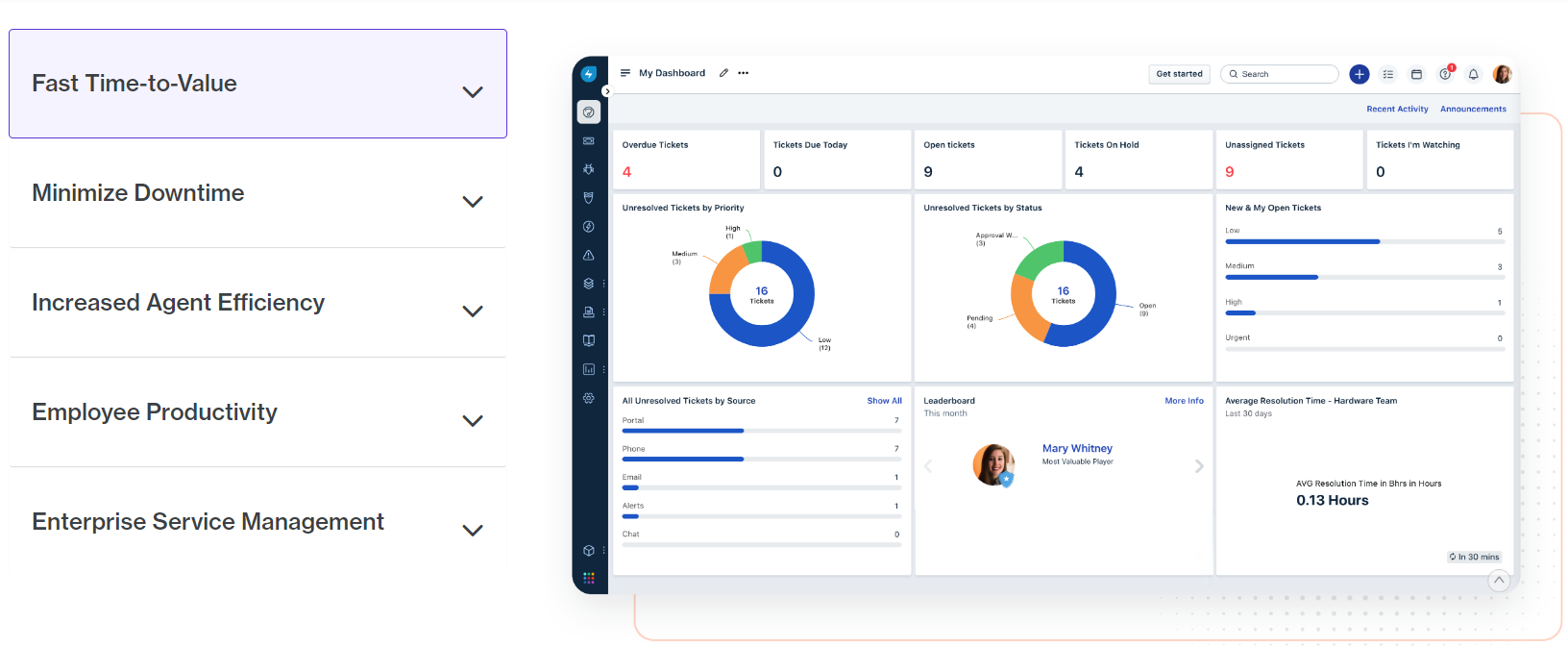
Task: Collapse the Fast Time-to-Value panel
Action: click(x=257, y=84)
